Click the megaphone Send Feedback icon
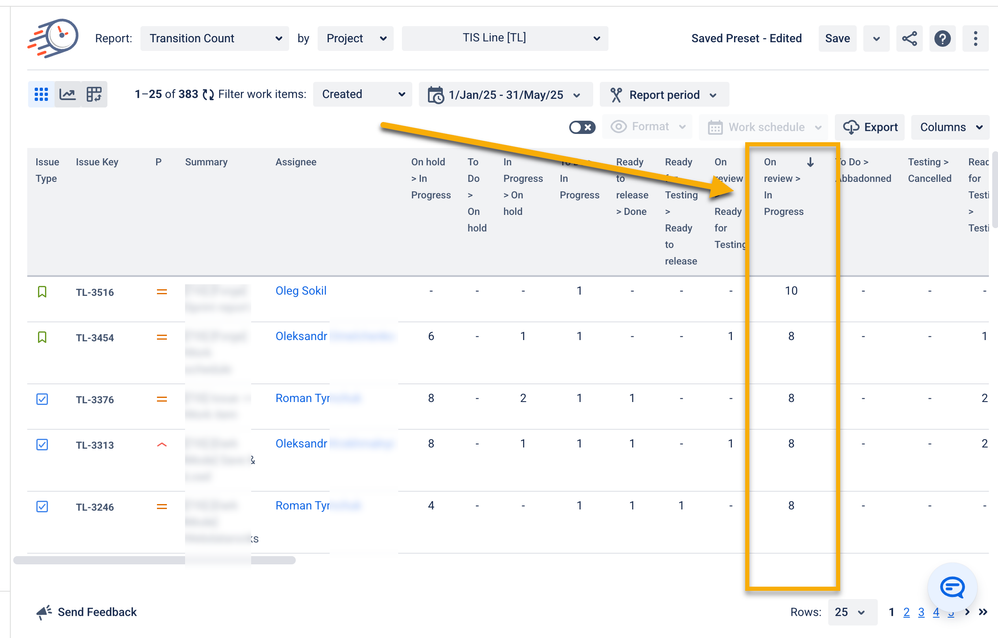The width and height of the screenshot is (998, 638). [44, 613]
